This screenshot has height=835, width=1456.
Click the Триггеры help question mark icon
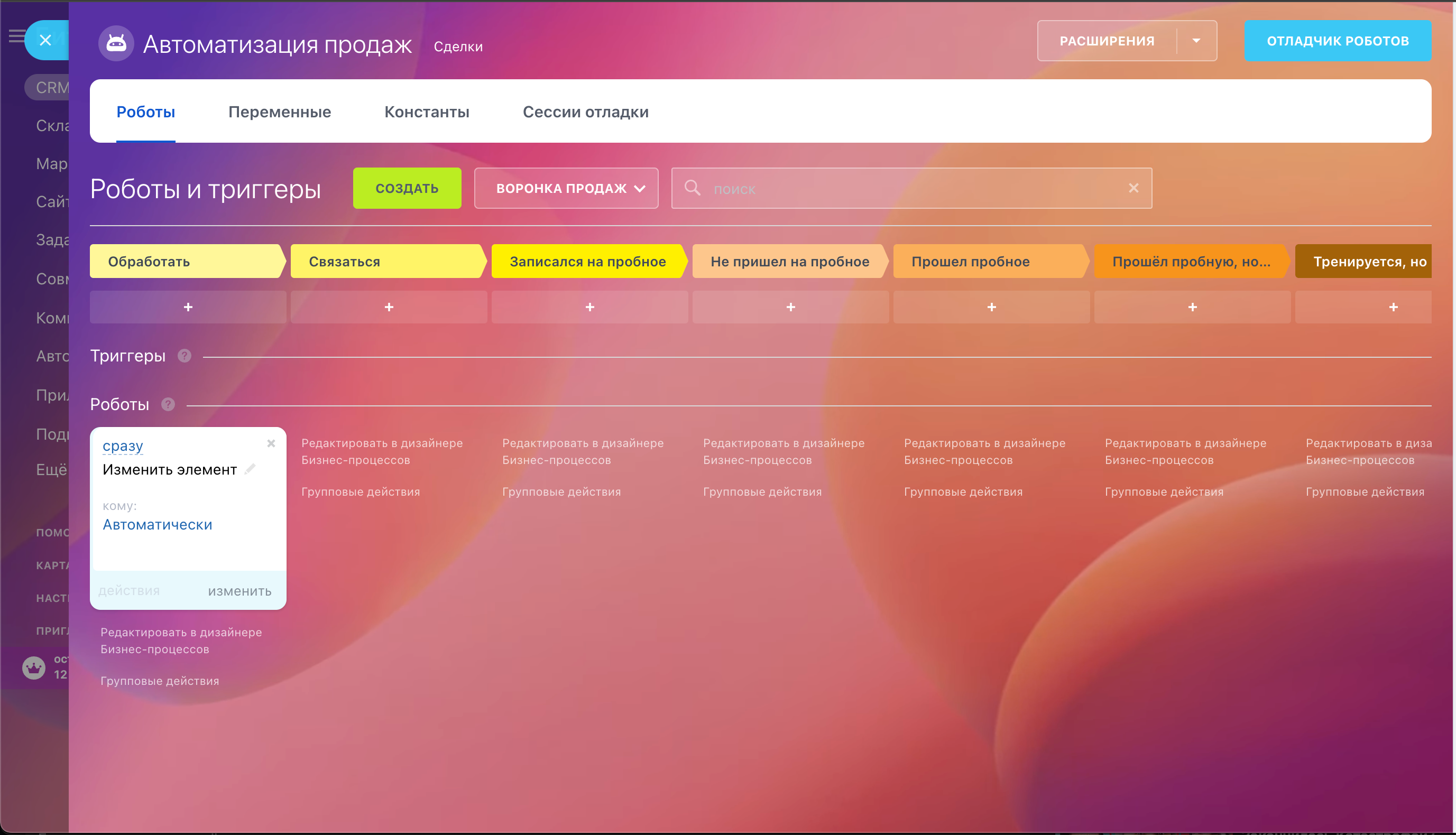point(184,356)
